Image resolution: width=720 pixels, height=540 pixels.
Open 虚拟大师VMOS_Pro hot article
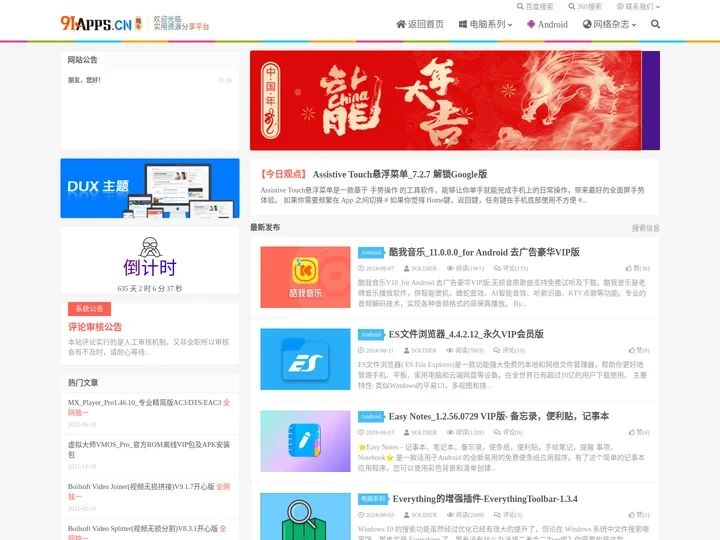tap(149, 449)
